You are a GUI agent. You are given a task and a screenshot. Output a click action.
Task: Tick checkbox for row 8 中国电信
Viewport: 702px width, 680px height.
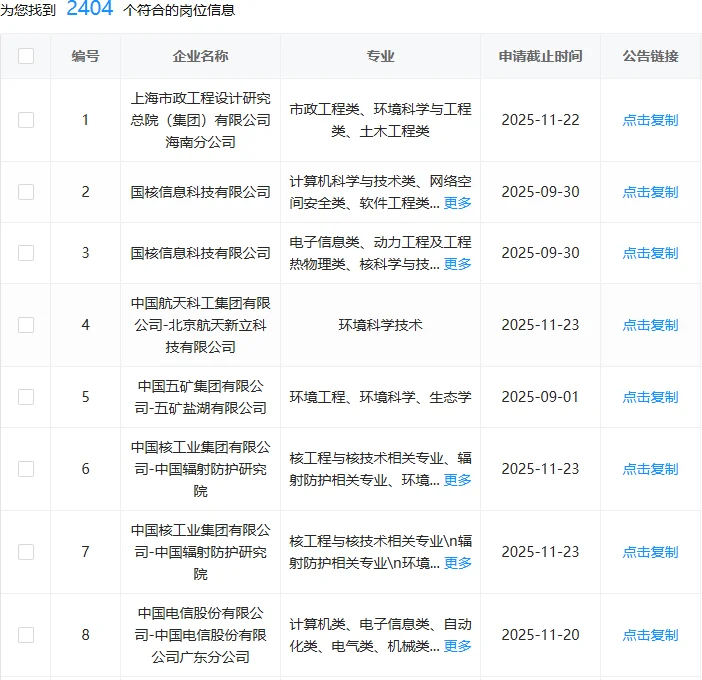pos(26,635)
